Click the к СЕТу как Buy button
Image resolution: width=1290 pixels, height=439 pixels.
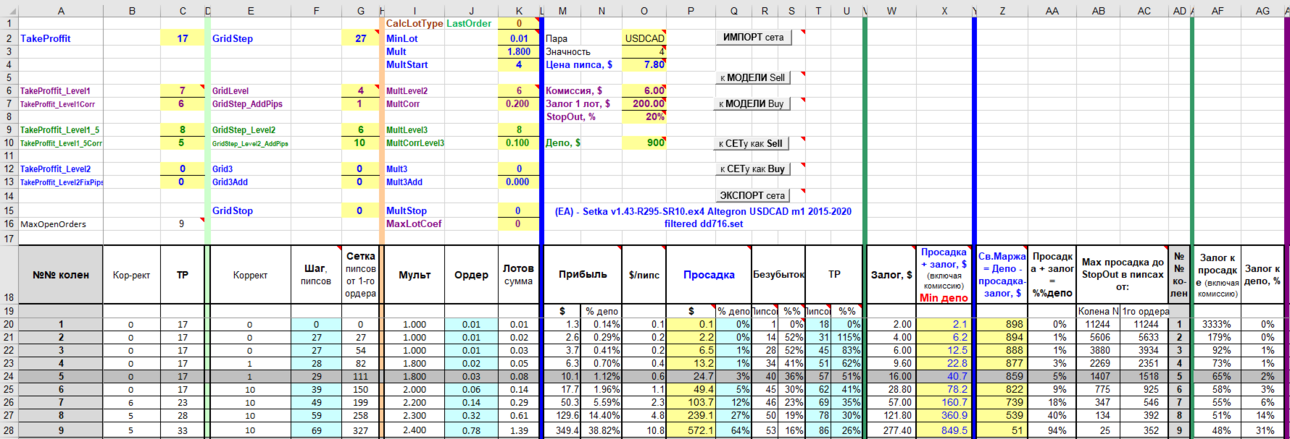[x=754, y=170]
